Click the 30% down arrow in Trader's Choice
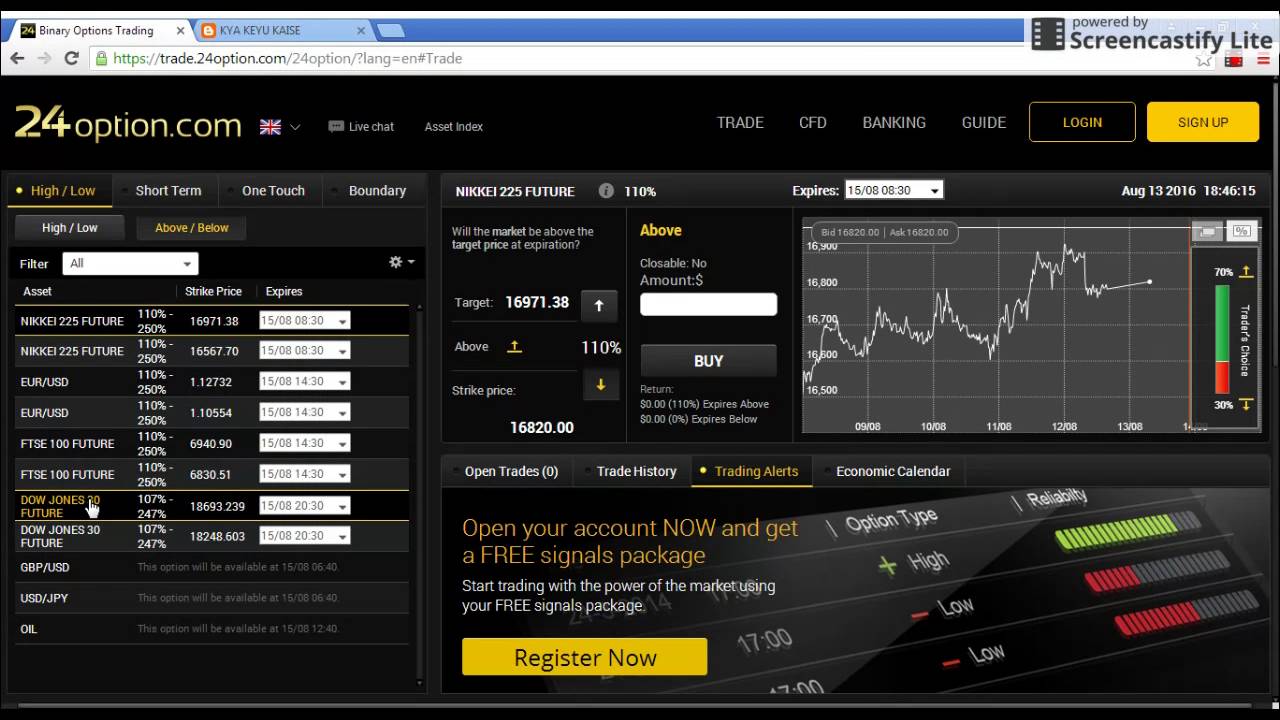1280x720 pixels. [x=1246, y=404]
